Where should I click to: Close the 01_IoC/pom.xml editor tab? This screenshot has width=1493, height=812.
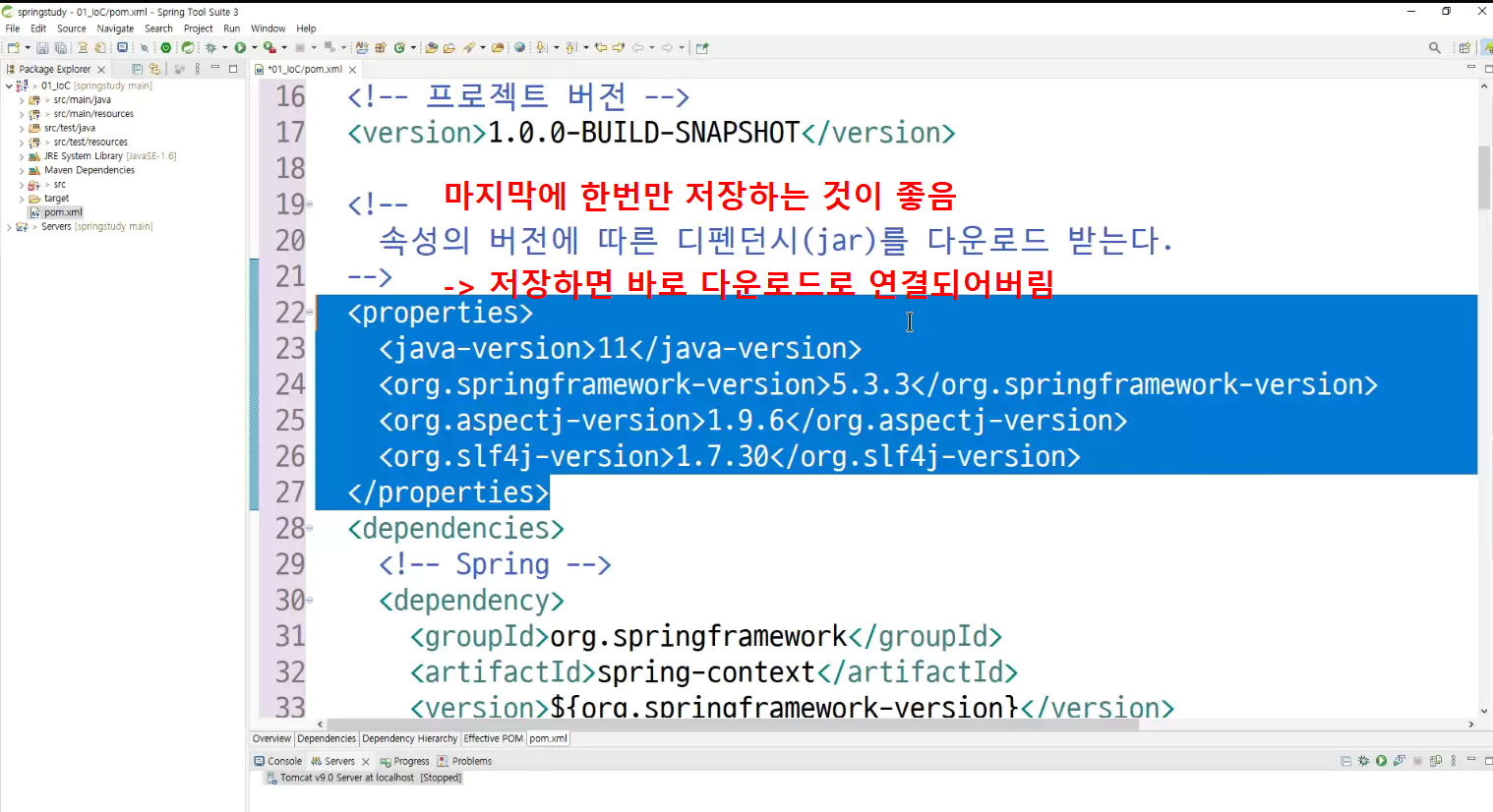352,70
